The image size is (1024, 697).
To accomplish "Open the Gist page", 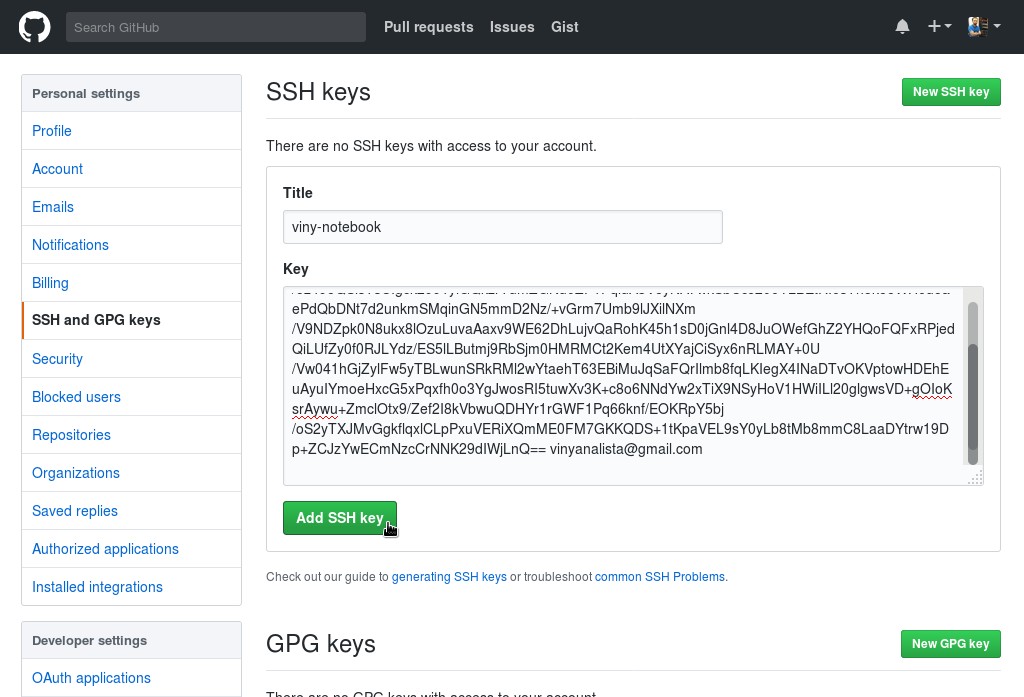I will point(565,27).
